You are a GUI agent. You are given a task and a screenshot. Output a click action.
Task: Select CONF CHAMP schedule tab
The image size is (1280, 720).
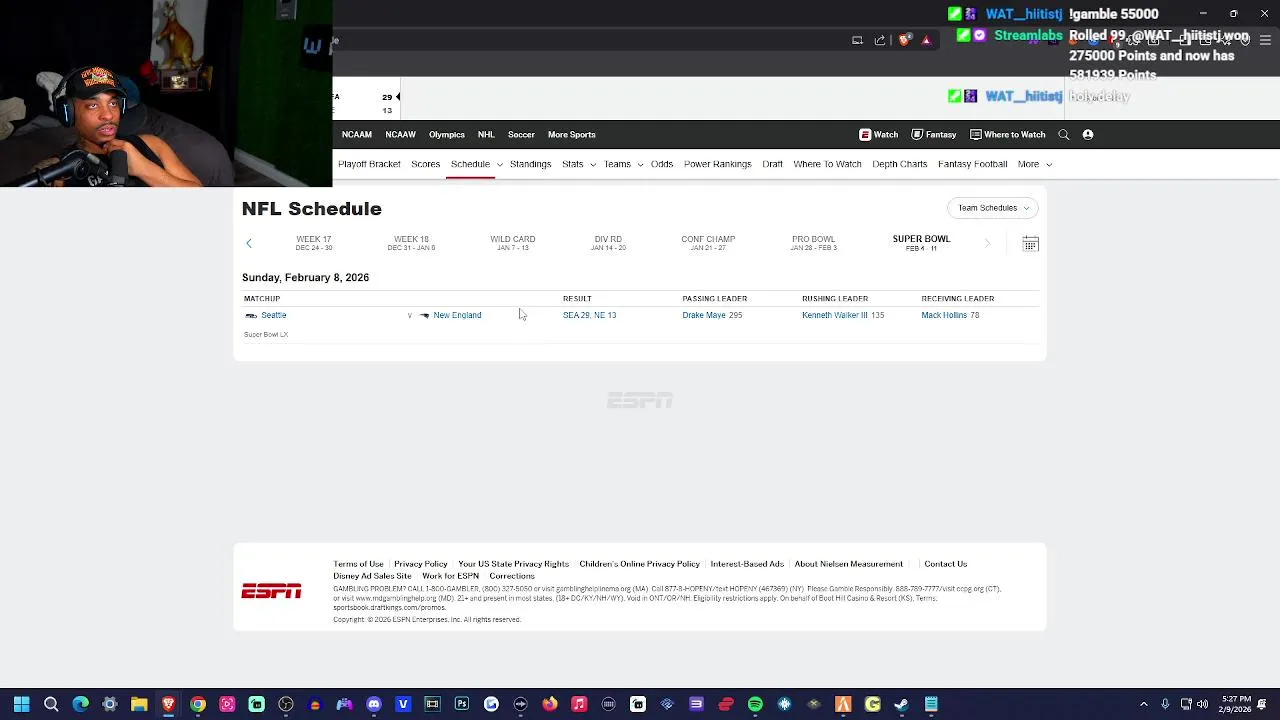click(x=708, y=243)
